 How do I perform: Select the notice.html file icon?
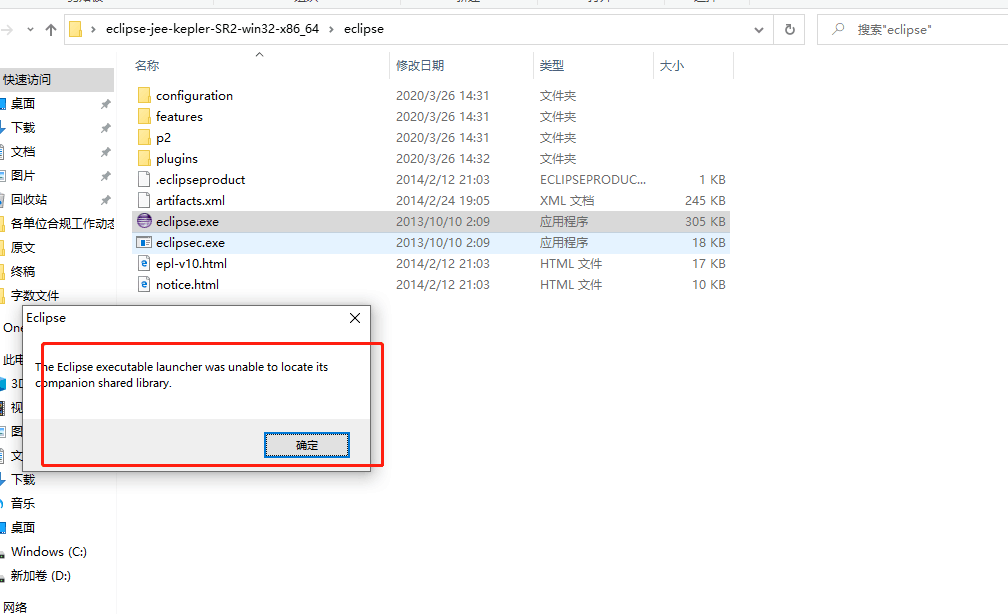144,284
